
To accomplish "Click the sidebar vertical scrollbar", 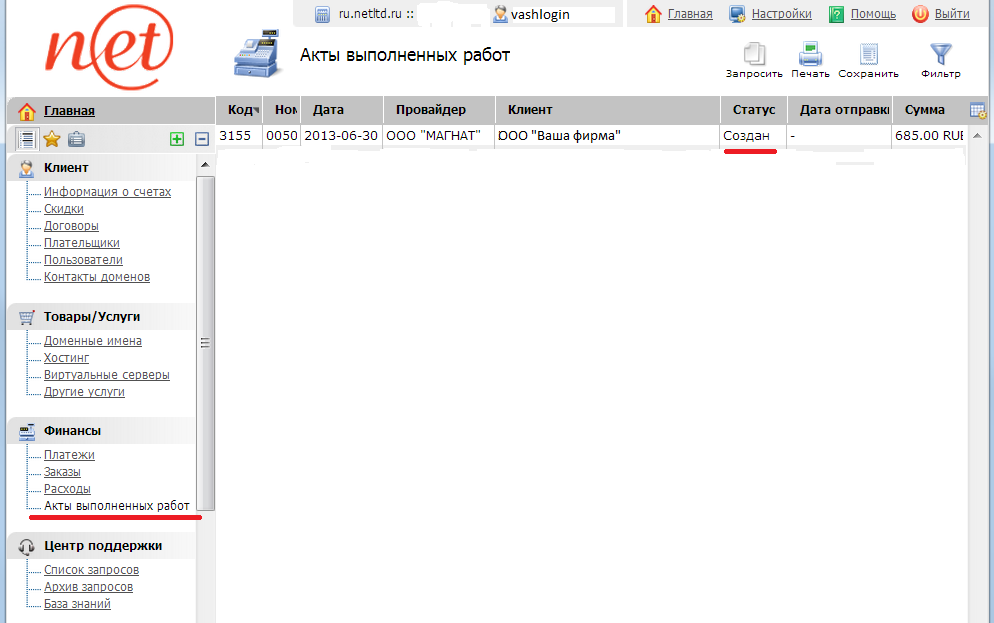I will tap(205, 342).
